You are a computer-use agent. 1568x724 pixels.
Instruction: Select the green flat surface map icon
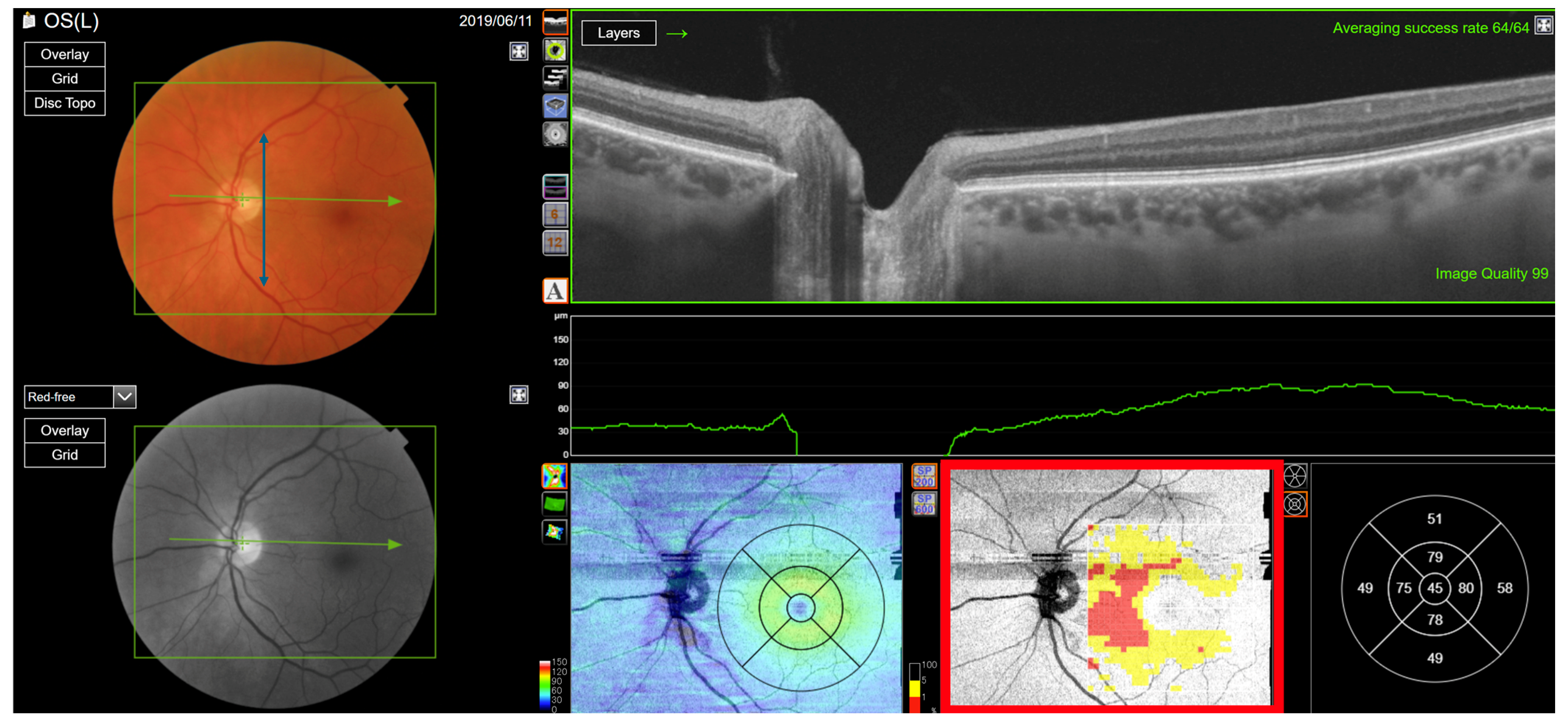coord(554,504)
